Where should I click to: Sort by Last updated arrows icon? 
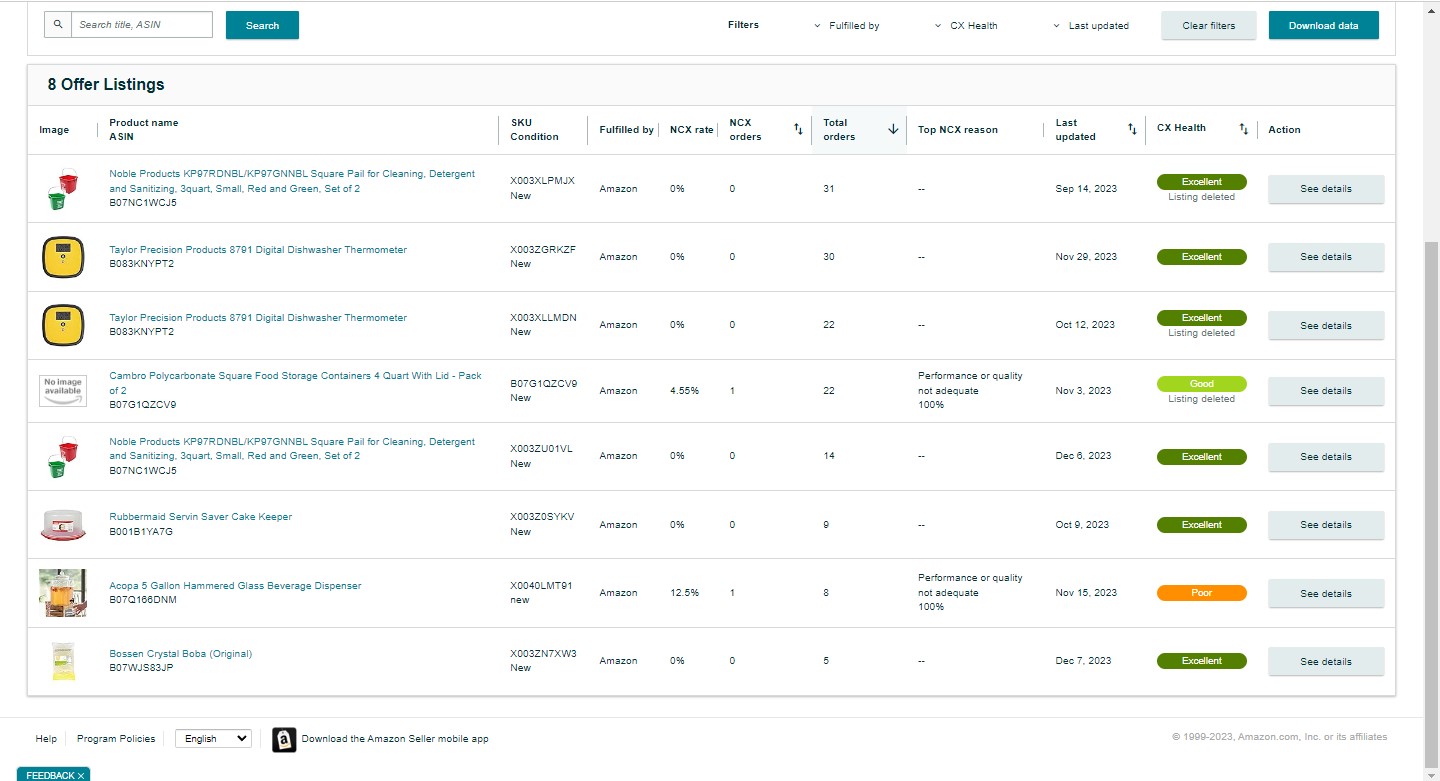(1132, 129)
